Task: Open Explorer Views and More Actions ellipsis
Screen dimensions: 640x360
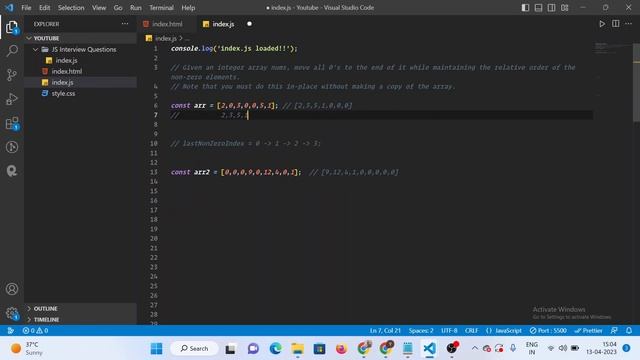Action: coord(124,24)
